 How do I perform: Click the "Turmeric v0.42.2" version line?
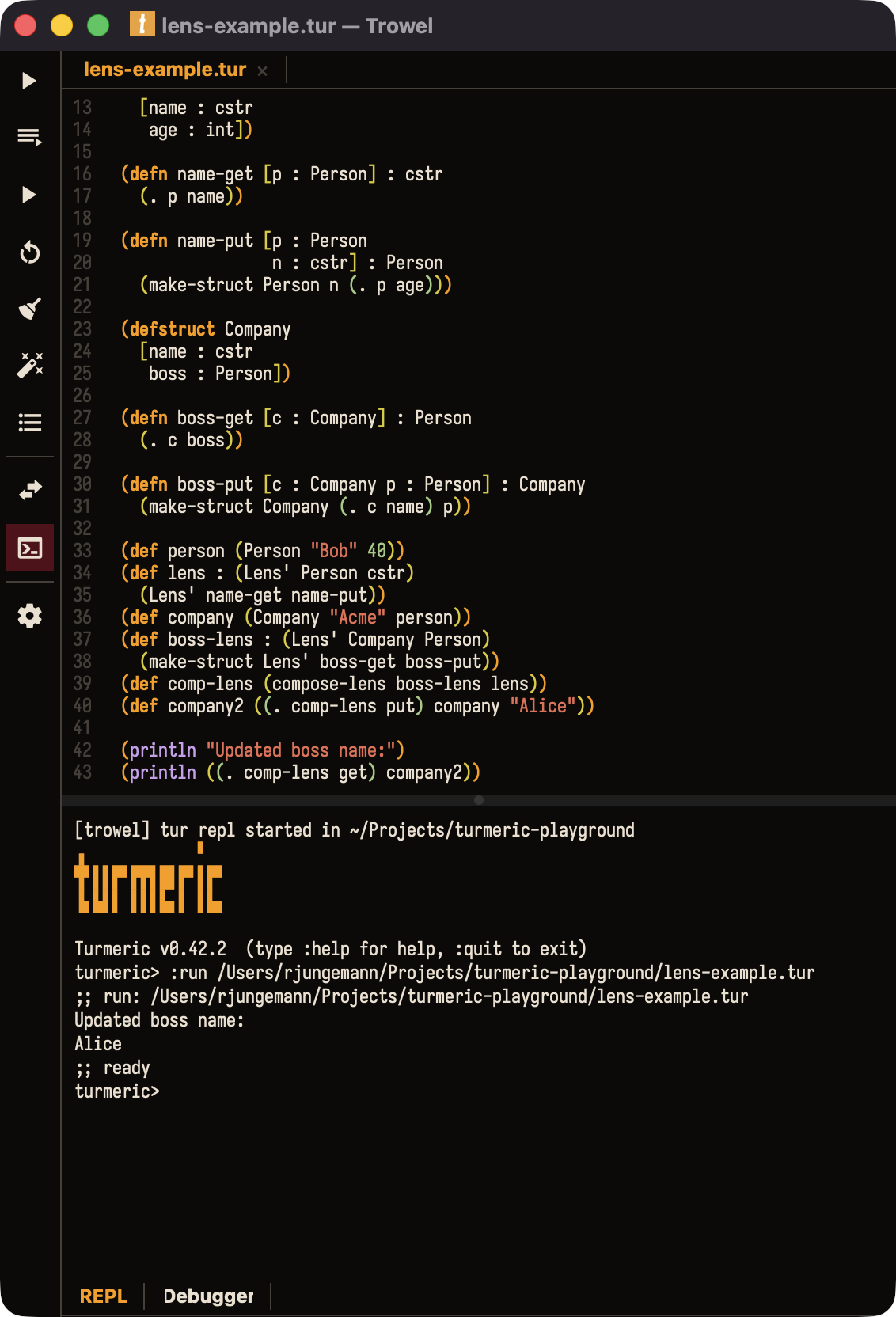point(331,949)
